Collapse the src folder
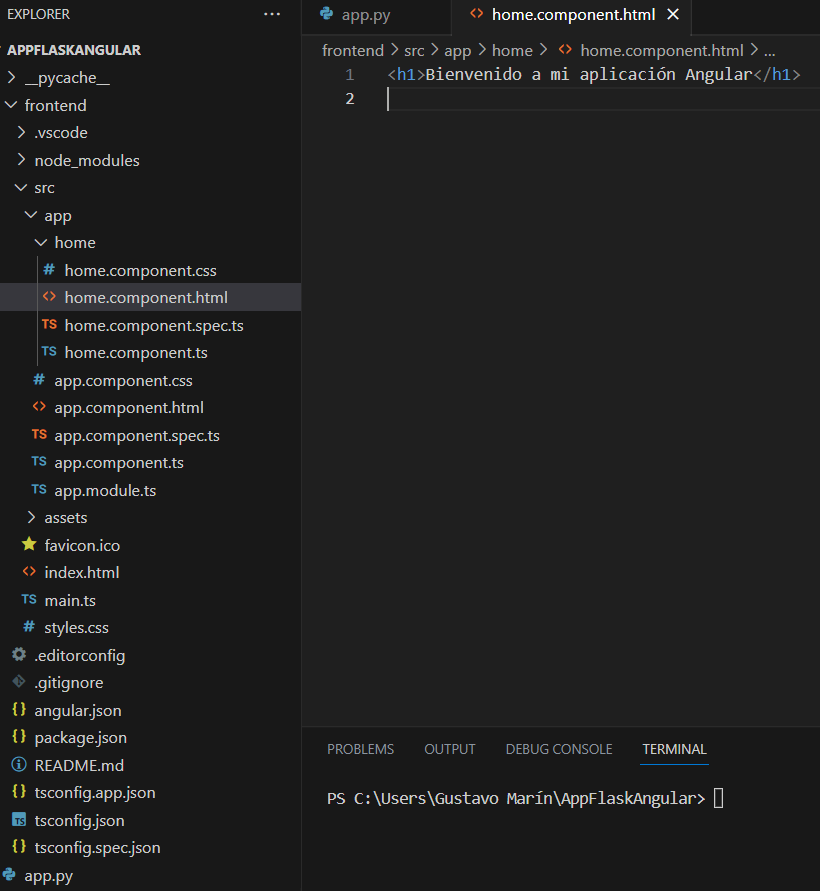Screen dimensions: 820x891 click(x=21, y=188)
